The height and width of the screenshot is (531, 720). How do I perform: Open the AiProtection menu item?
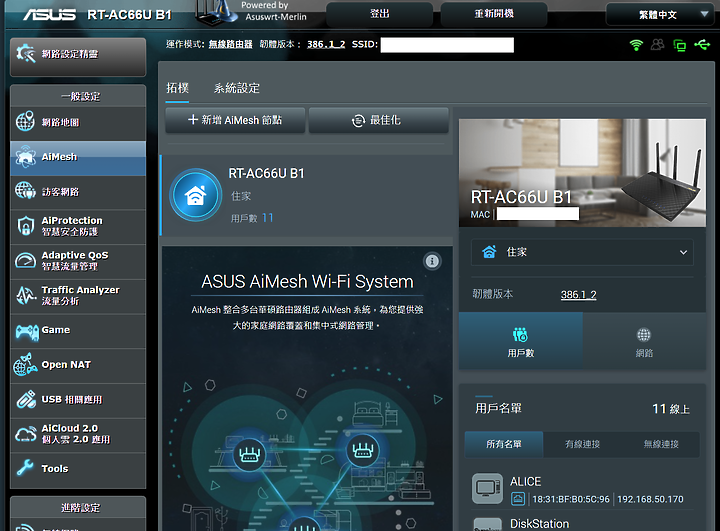(78, 226)
